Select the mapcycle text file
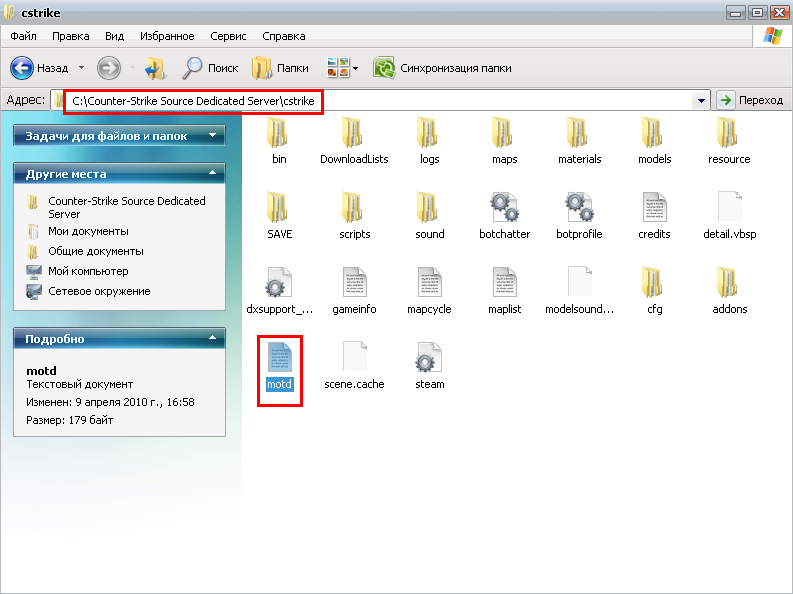The height and width of the screenshot is (594, 793). coord(429,290)
